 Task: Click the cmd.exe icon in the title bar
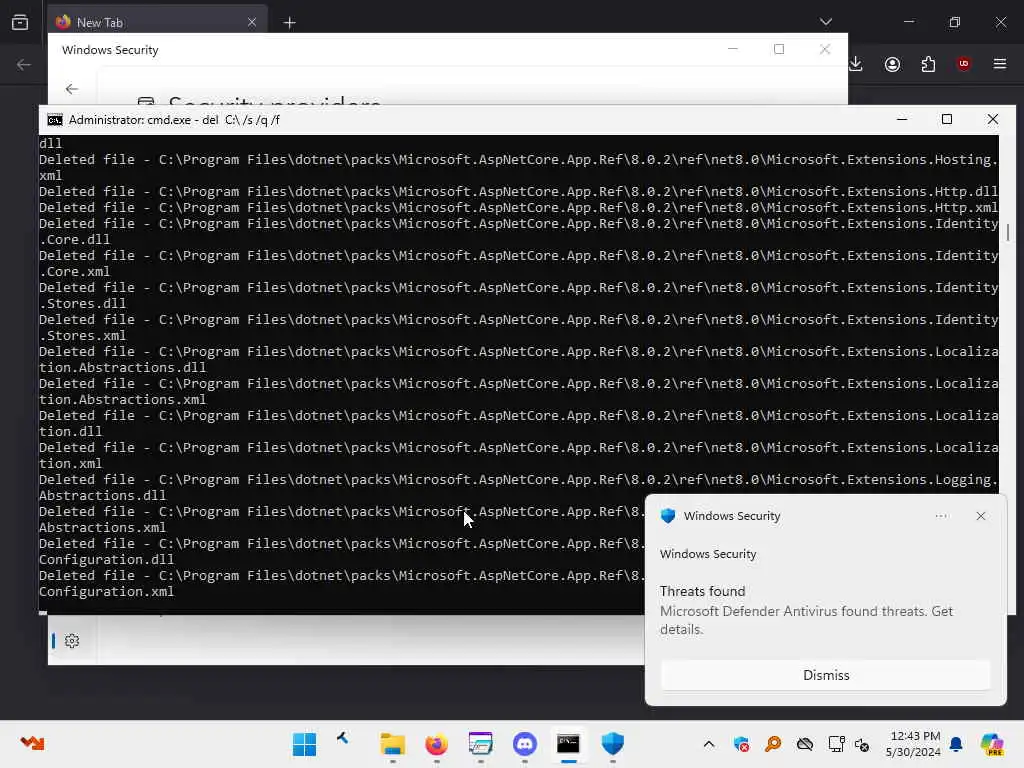tap(55, 120)
